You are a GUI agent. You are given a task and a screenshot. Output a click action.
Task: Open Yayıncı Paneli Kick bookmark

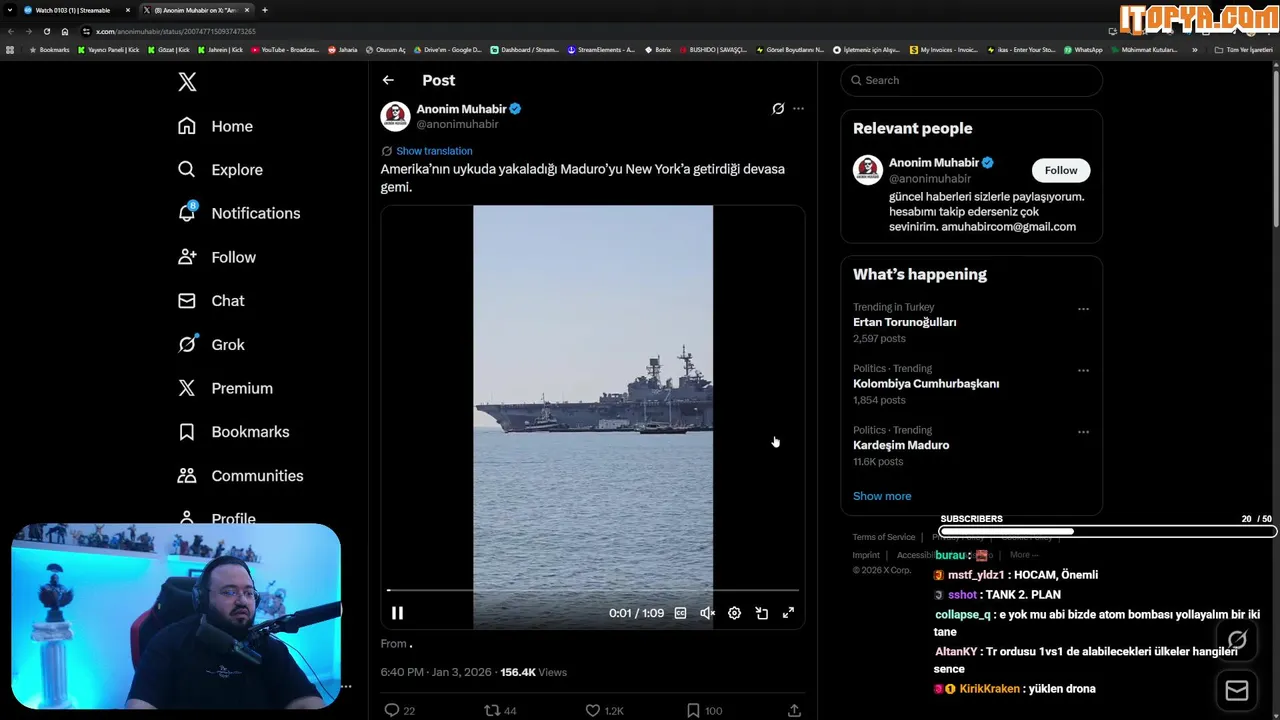coord(109,50)
